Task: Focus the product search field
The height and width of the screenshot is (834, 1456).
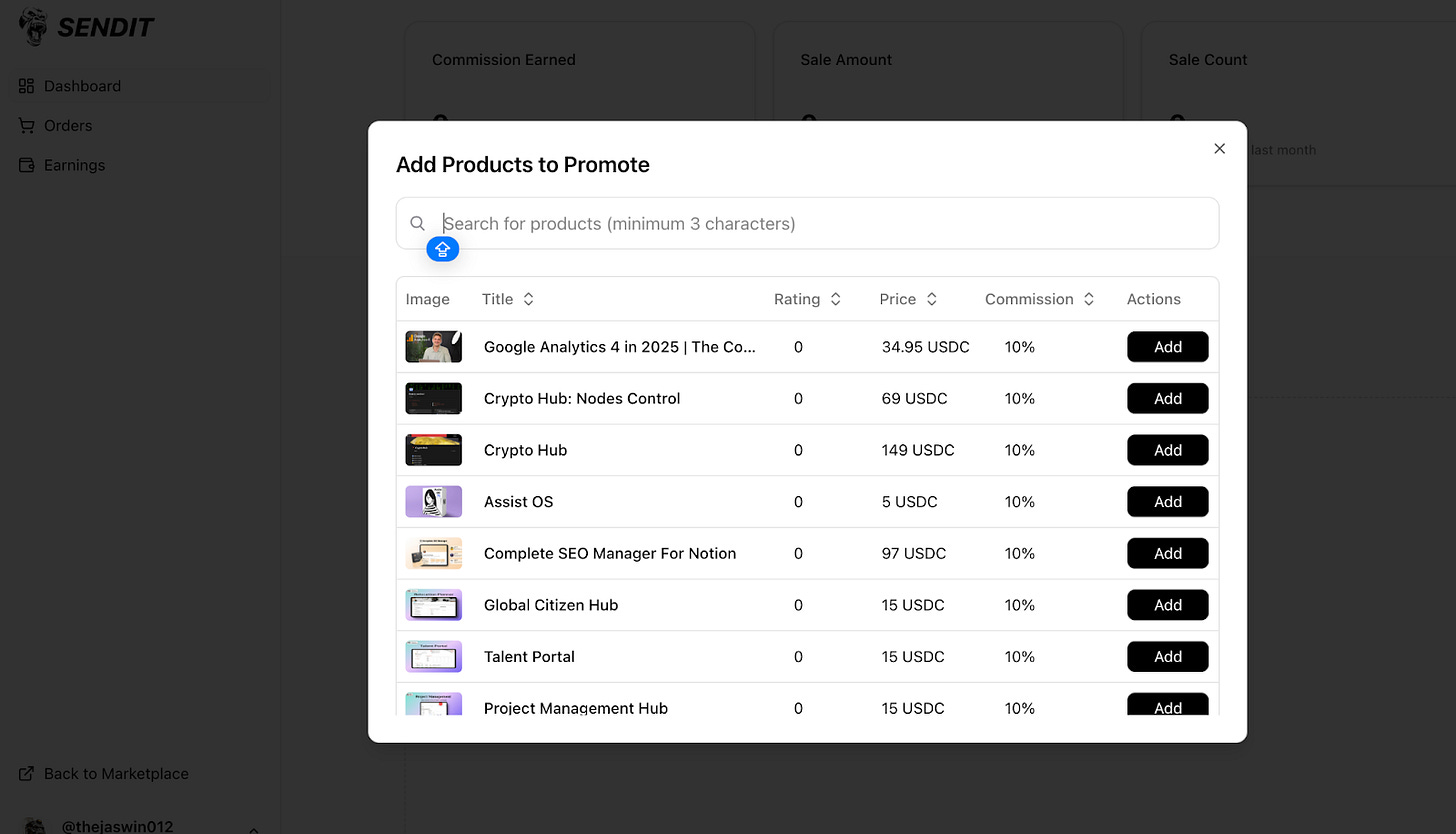Action: pyautogui.click(x=807, y=223)
